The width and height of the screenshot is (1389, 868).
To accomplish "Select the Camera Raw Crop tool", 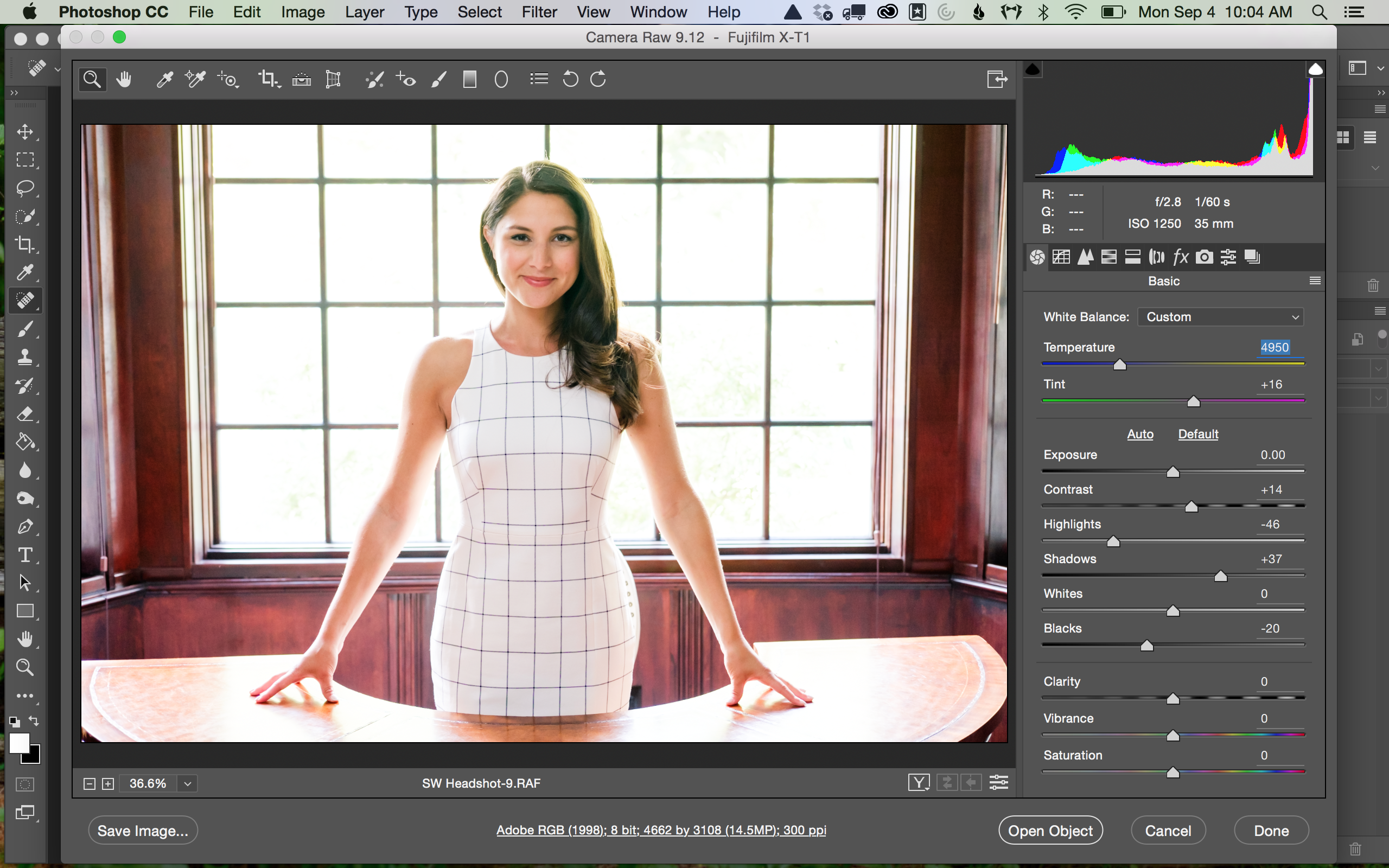I will [x=269, y=79].
